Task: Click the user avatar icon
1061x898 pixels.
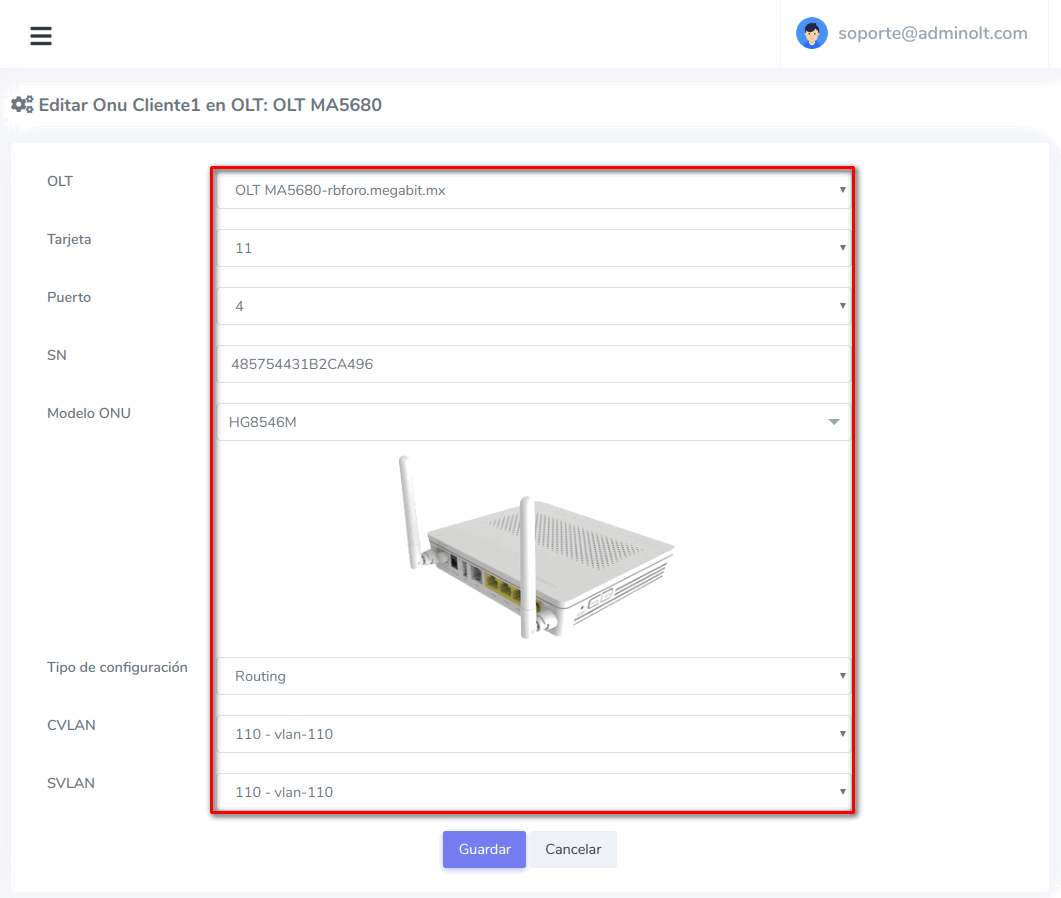Action: pos(811,33)
